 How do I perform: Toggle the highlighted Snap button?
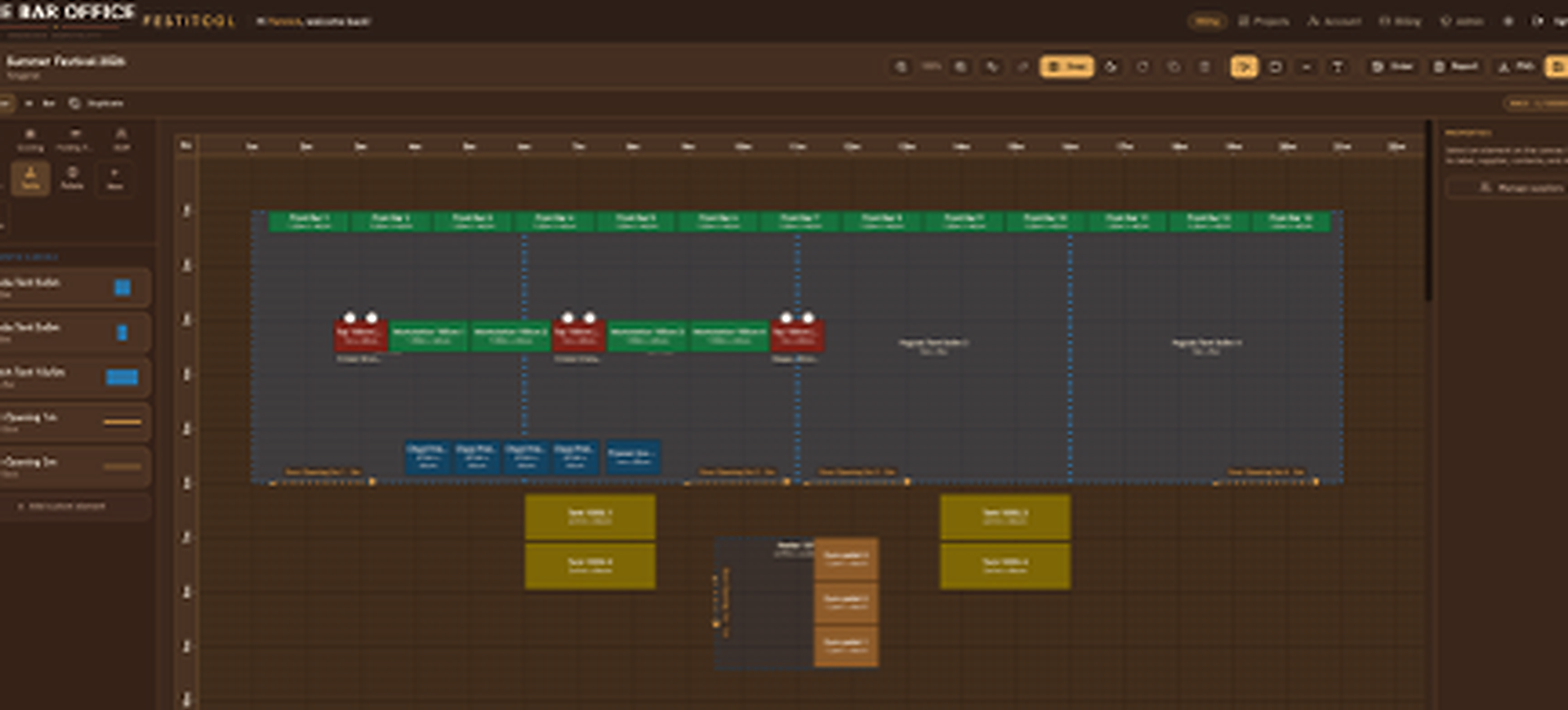click(x=1067, y=67)
